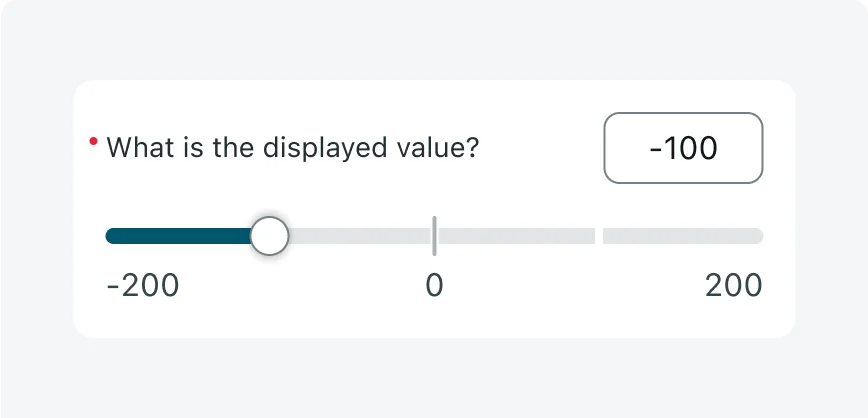
Task: Click the teal filled portion of the slider
Action: click(x=178, y=236)
